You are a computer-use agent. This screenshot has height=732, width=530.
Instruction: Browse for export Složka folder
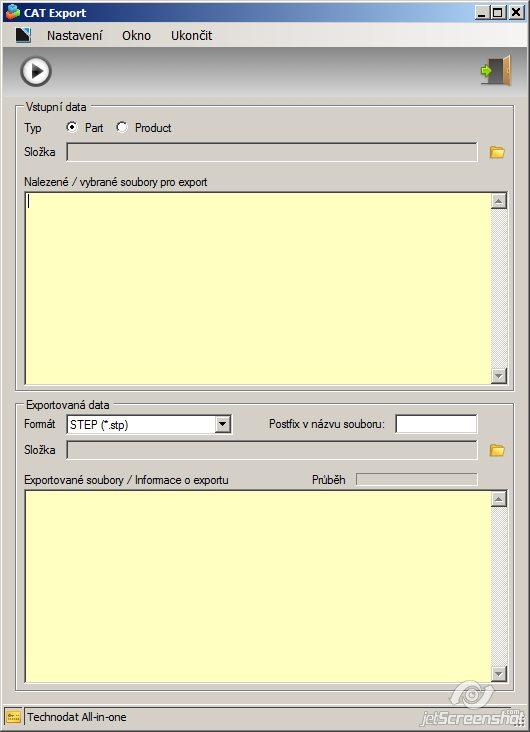[497, 450]
